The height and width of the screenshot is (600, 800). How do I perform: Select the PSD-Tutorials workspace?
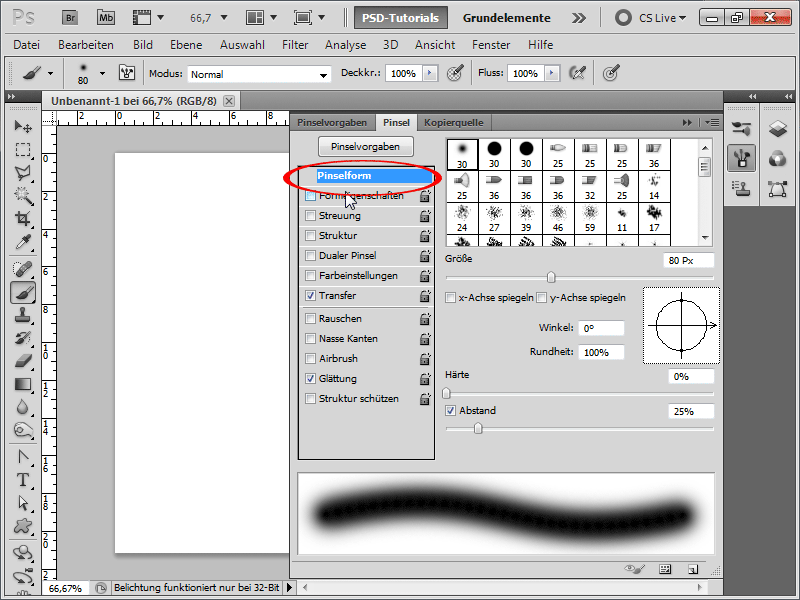tap(401, 18)
